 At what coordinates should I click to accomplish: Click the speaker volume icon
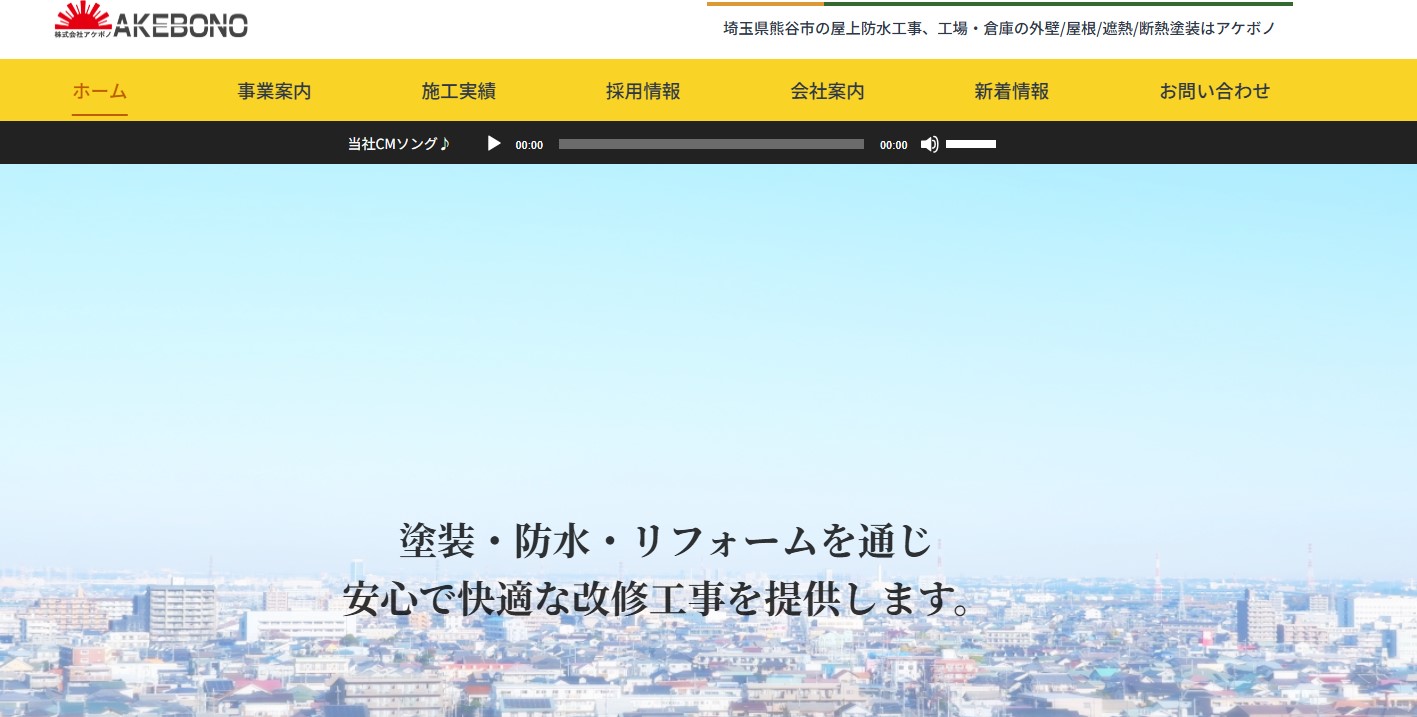coord(929,143)
